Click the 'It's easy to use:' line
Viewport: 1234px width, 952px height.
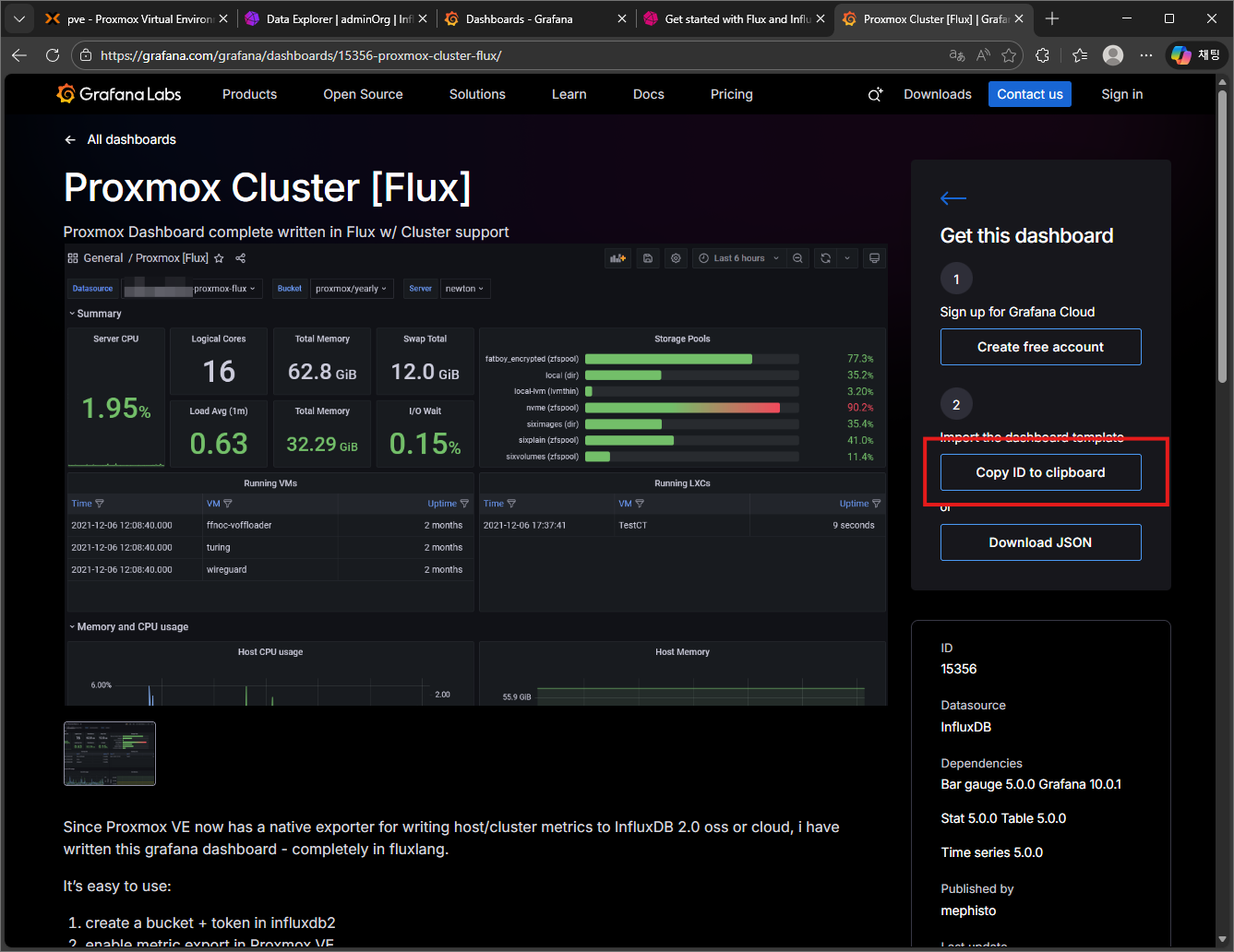[x=117, y=886]
